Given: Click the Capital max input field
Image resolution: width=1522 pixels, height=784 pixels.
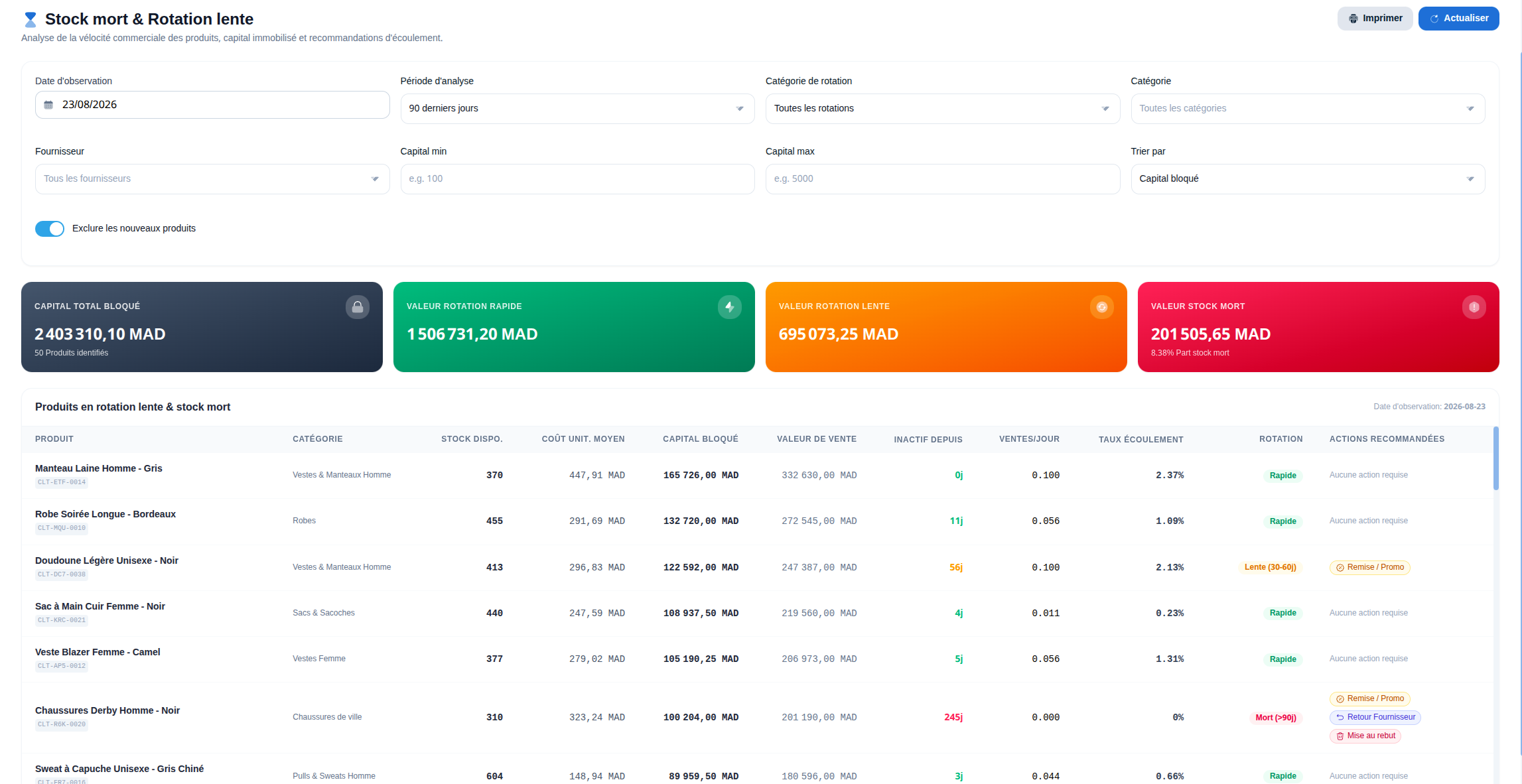Looking at the screenshot, I should 942,179.
